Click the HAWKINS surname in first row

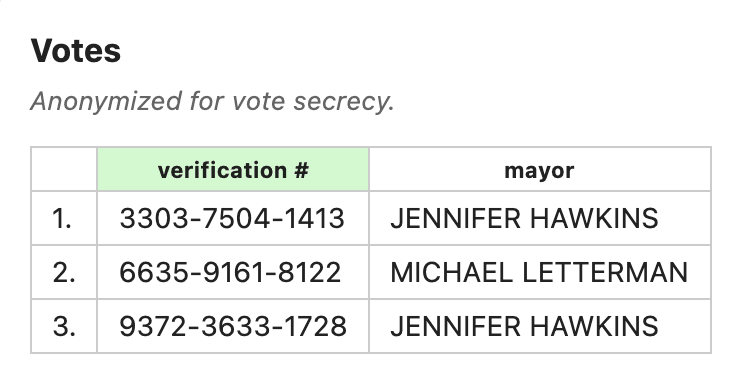pyautogui.click(x=594, y=218)
